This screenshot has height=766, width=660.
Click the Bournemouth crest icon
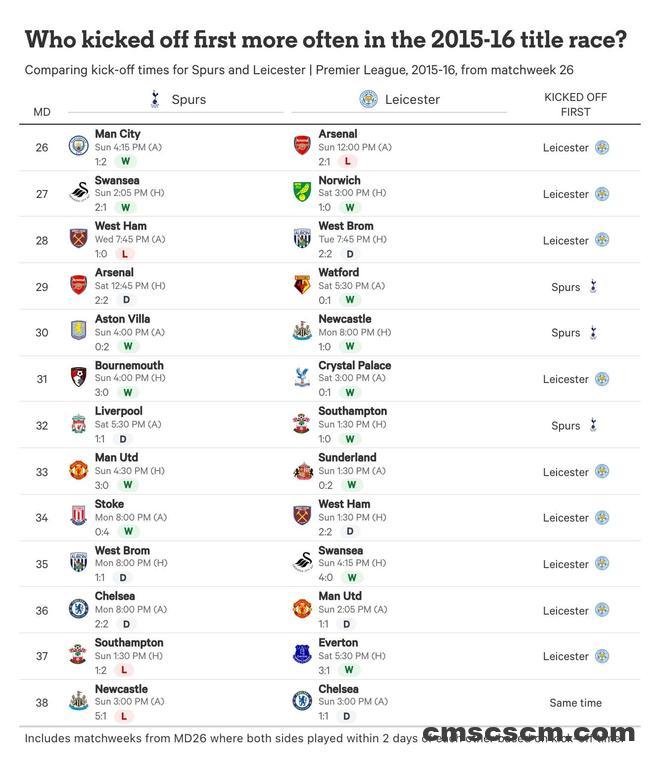click(x=78, y=379)
